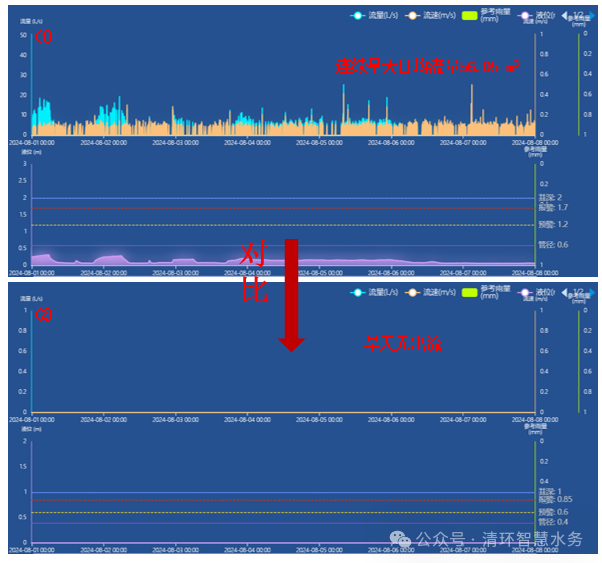602x563 pixels.
Task: Click the green 参考雨量 swatch in top legend
Action: pos(468,15)
